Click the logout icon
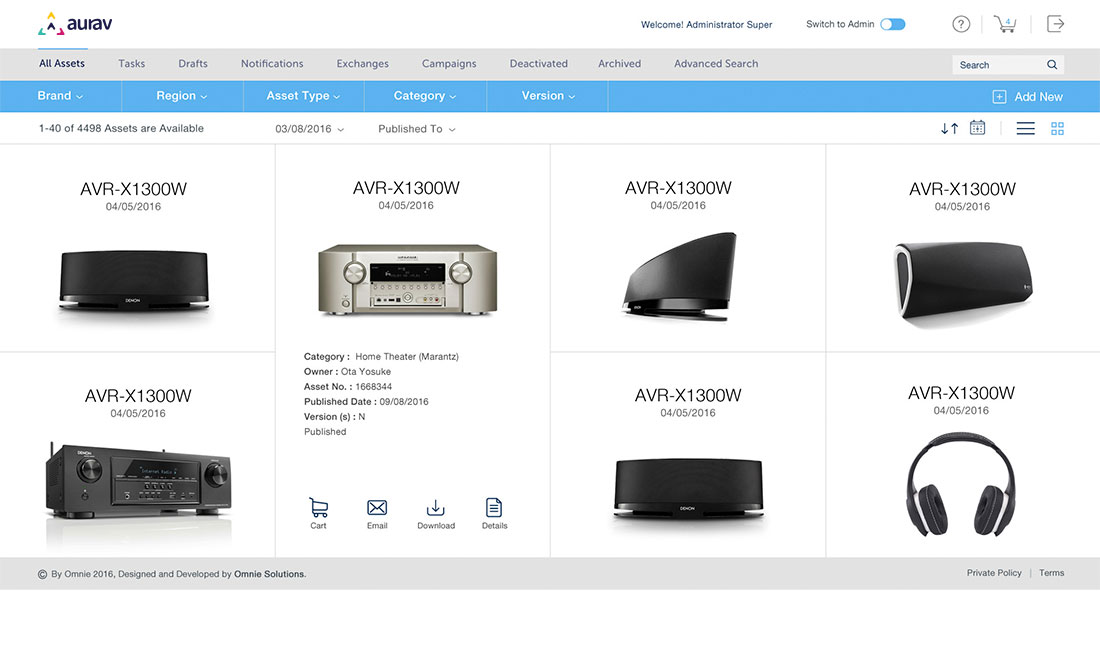Viewport: 1100px width, 650px height. pos(1055,24)
